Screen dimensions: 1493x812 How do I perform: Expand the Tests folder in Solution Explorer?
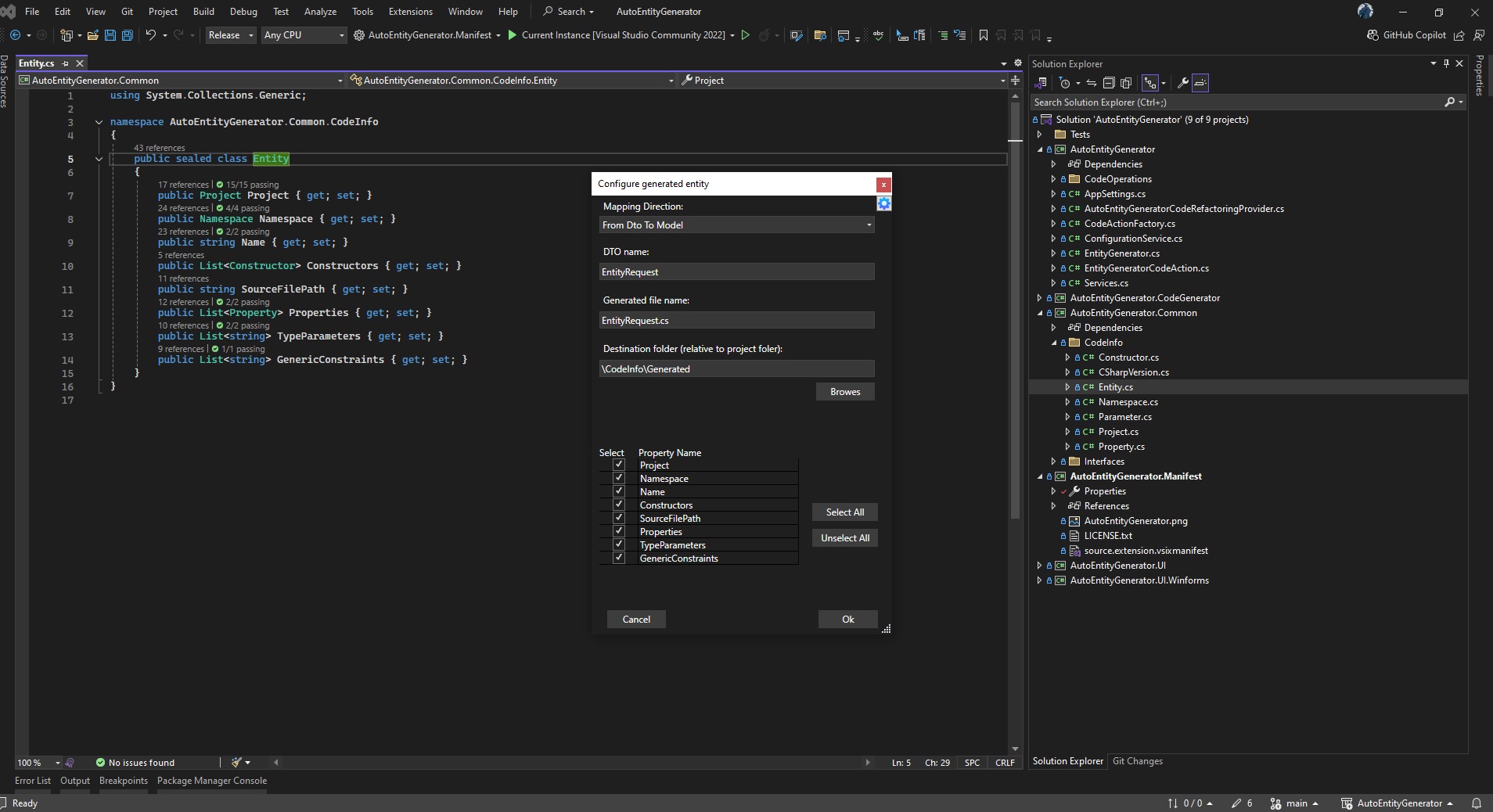tap(1040, 135)
